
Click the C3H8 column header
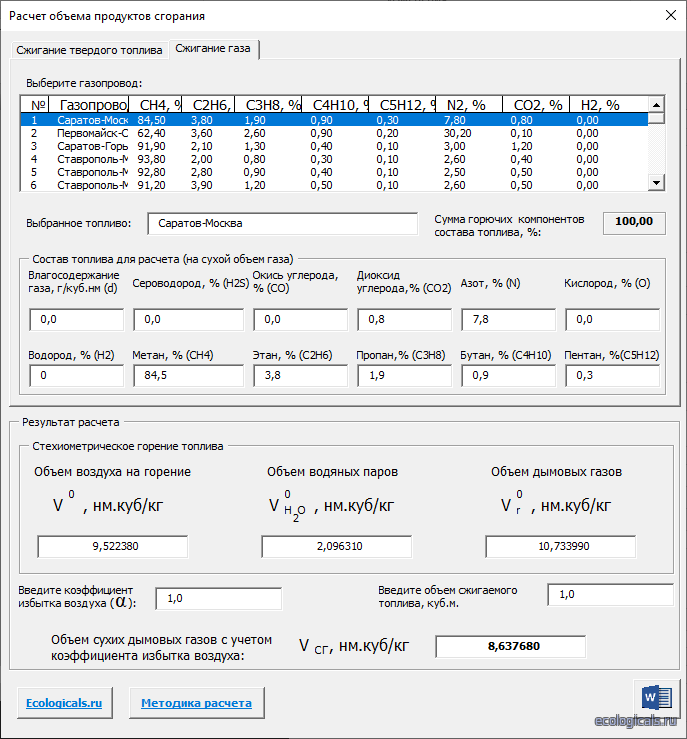point(269,105)
